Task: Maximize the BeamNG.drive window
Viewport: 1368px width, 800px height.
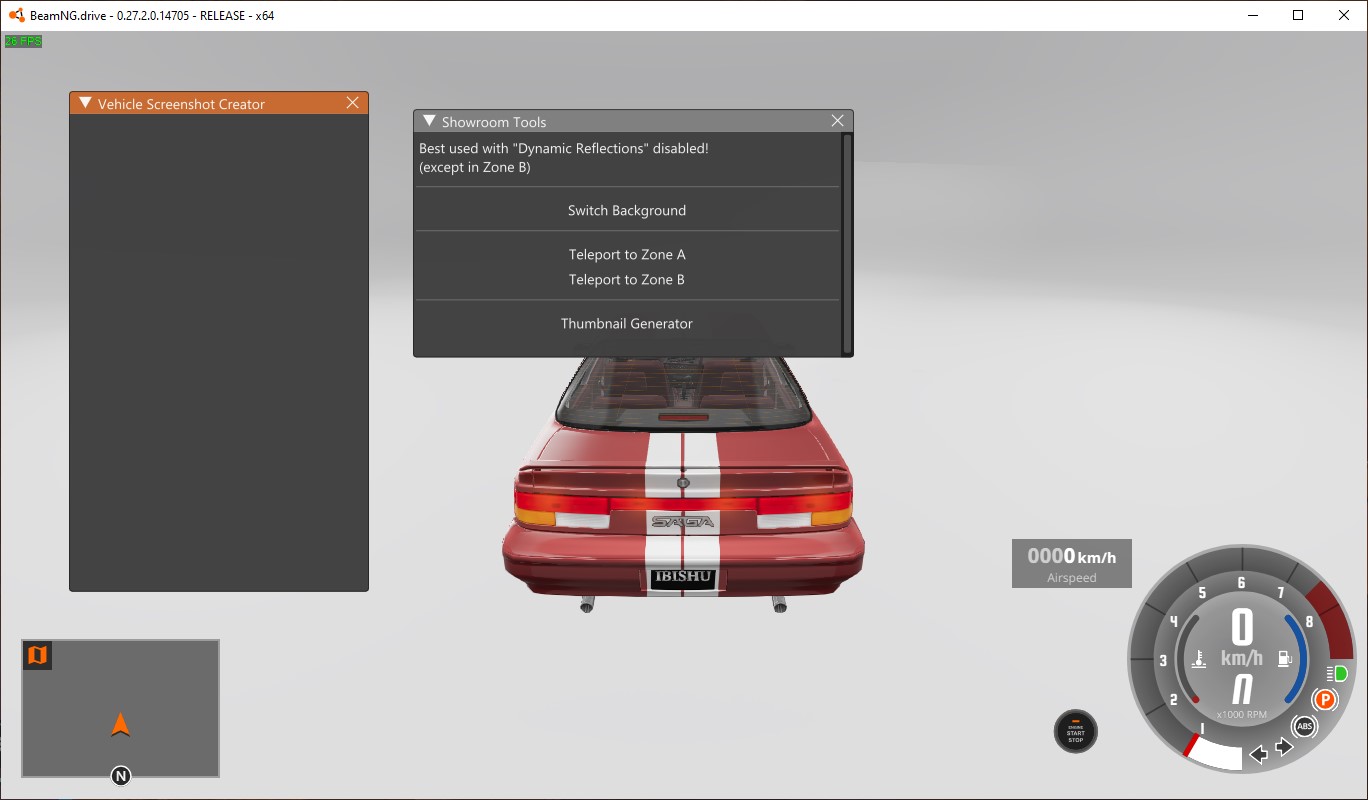Action: click(1298, 15)
